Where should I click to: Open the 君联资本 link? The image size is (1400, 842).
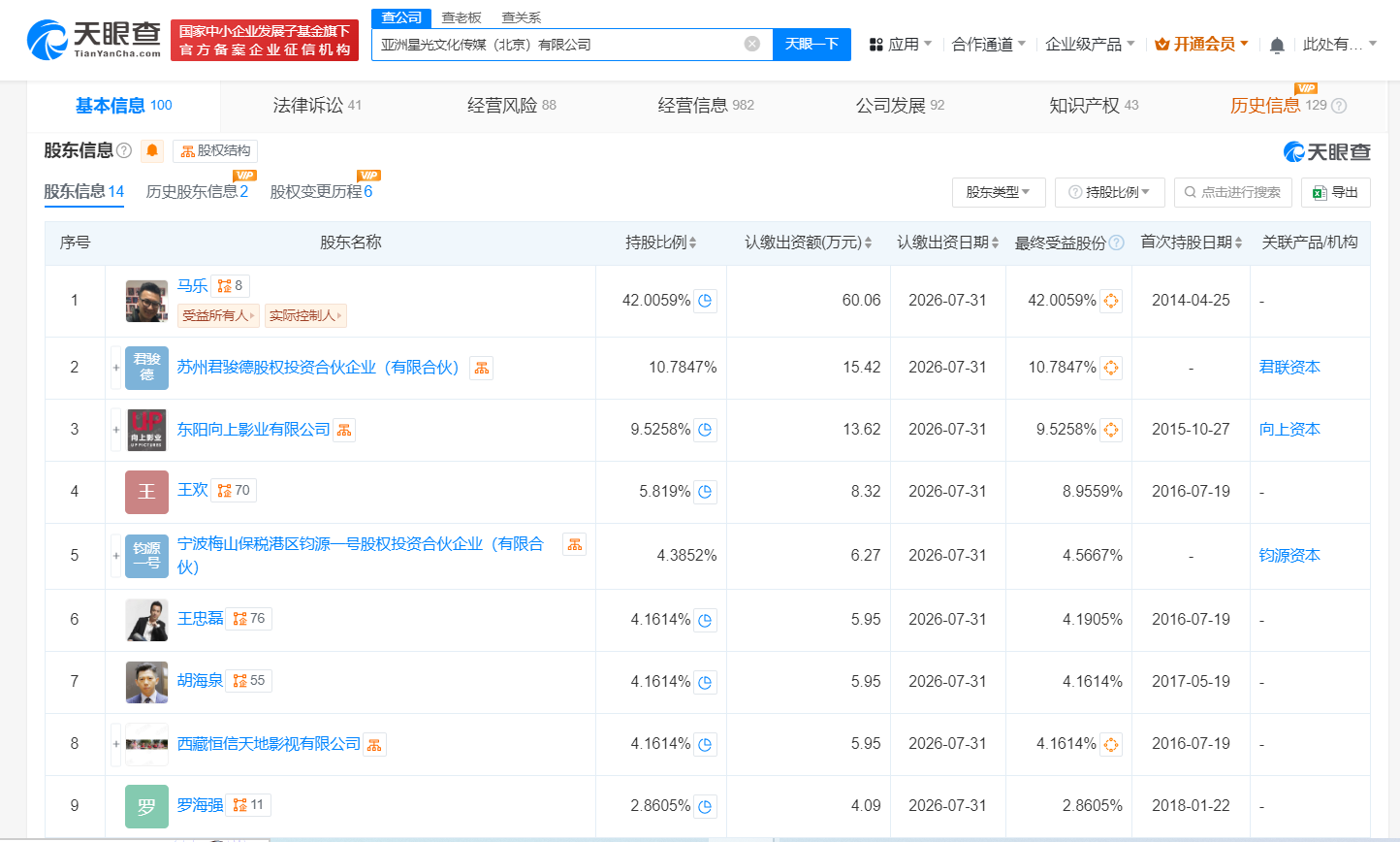[x=1289, y=368]
